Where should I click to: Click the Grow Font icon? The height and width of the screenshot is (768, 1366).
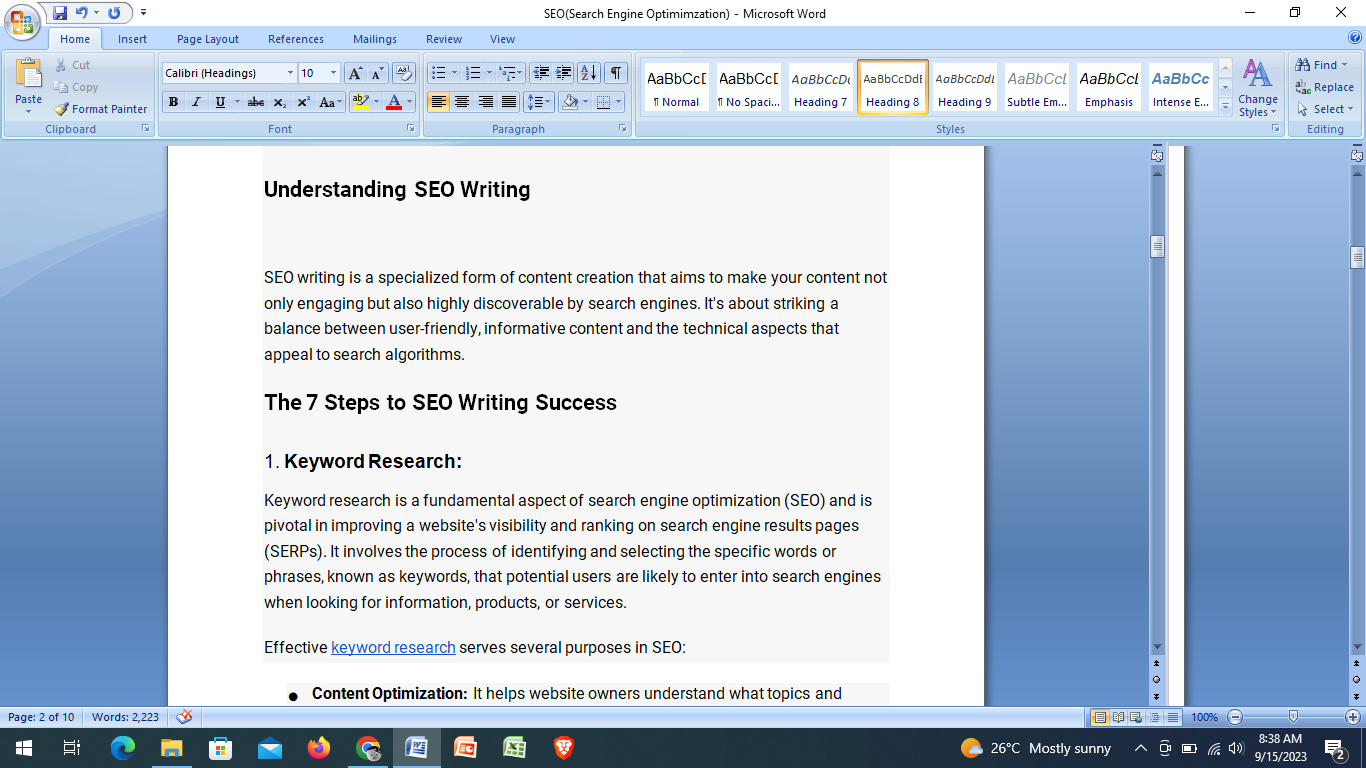[x=355, y=73]
